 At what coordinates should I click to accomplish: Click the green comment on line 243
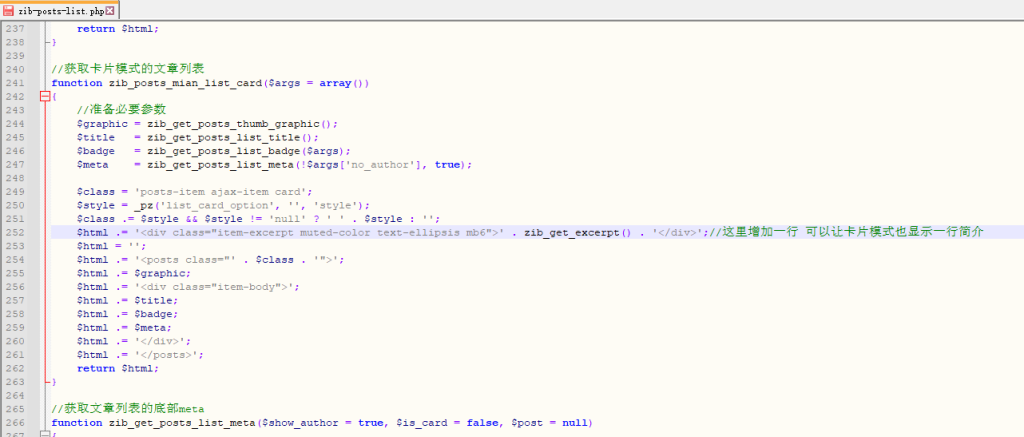pyautogui.click(x=121, y=109)
